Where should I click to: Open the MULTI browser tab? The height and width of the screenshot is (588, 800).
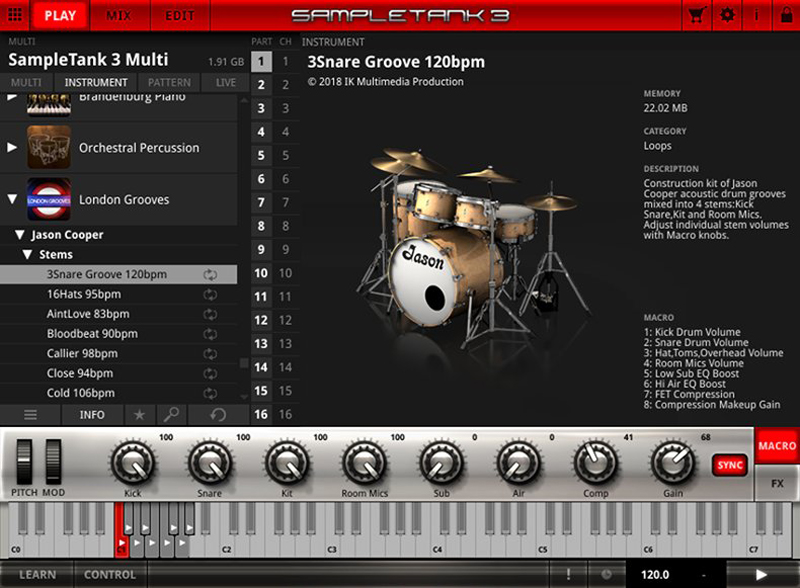tap(26, 82)
